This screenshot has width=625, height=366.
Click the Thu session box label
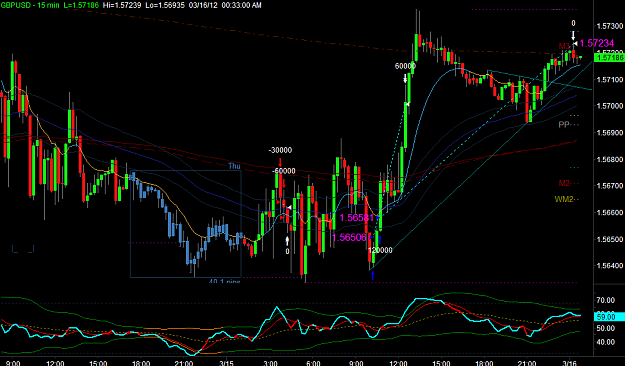coord(234,166)
